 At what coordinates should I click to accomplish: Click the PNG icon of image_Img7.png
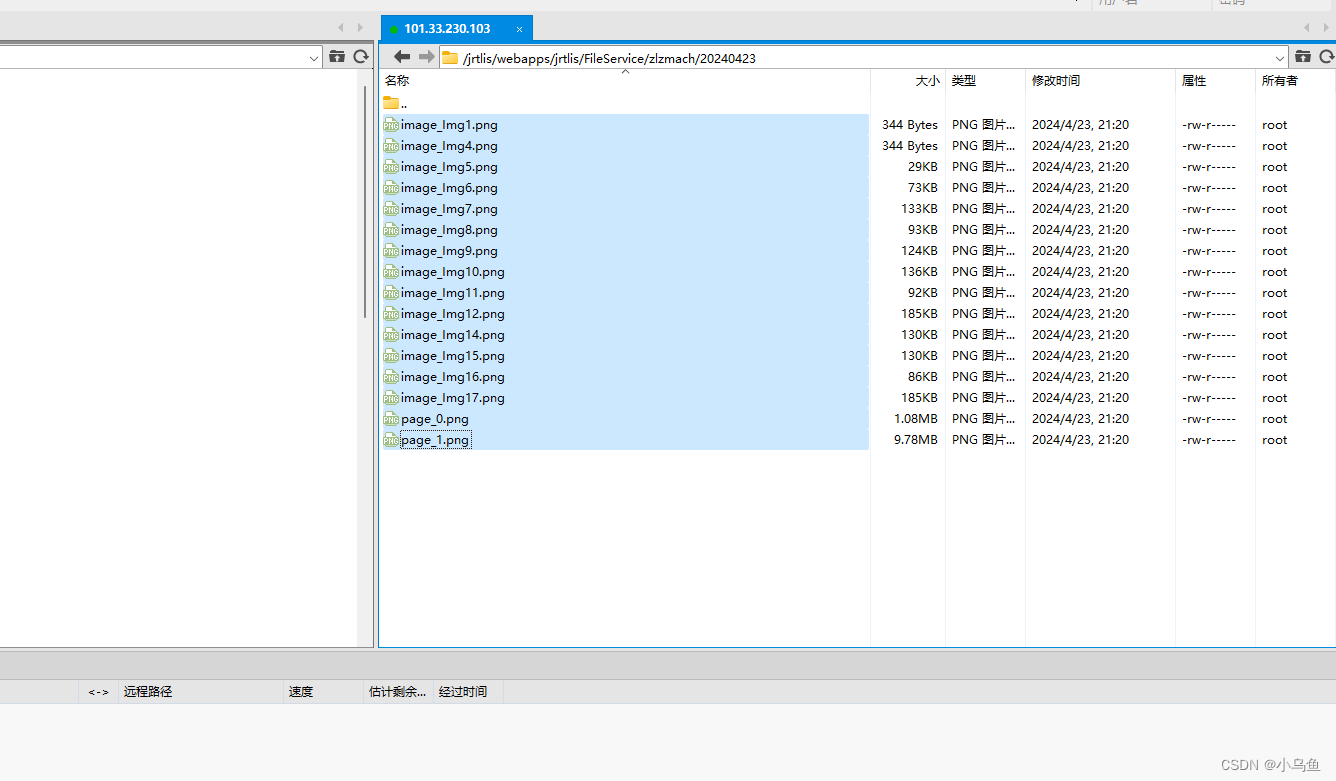tap(391, 209)
